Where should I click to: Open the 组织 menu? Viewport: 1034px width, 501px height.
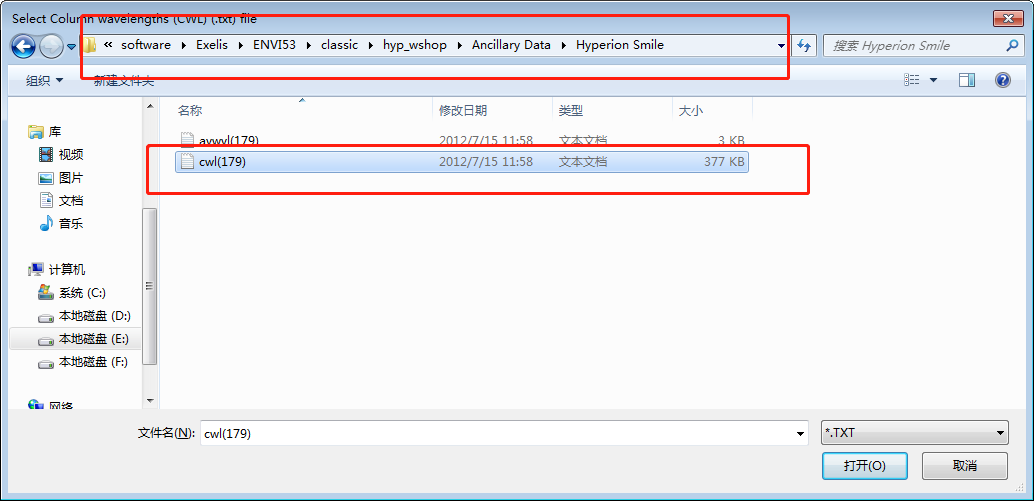44,80
